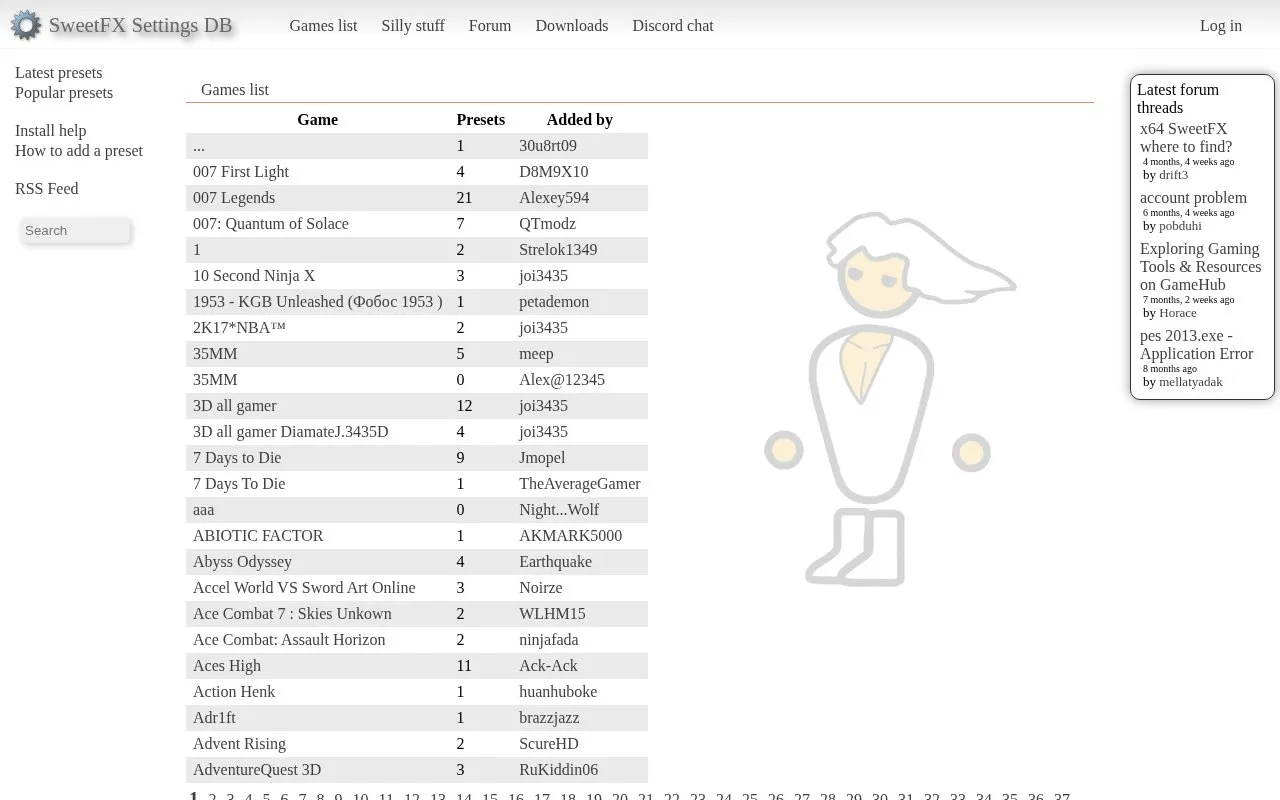The width and height of the screenshot is (1280, 800).
Task: Open Accel World VS Sword Art Online
Action: pos(304,588)
